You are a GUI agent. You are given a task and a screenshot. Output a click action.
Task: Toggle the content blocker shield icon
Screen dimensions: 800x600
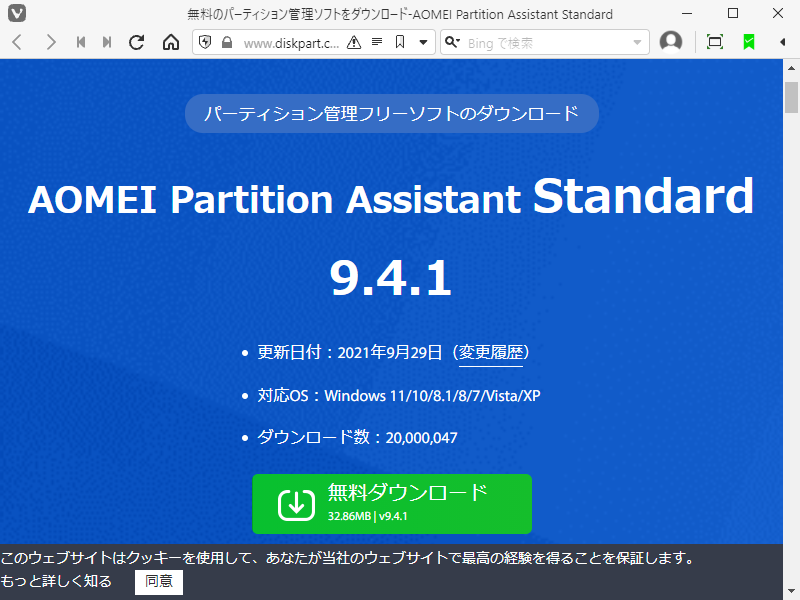[207, 42]
